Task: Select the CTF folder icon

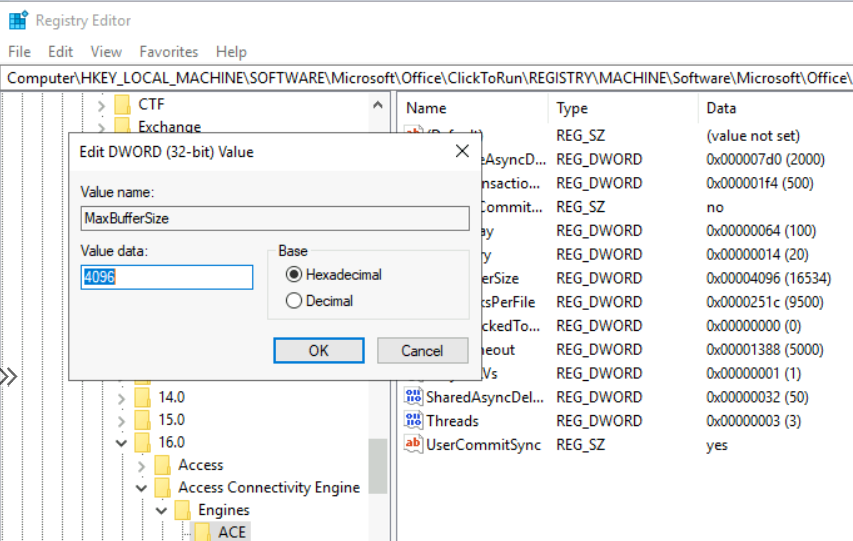Action: 123,104
